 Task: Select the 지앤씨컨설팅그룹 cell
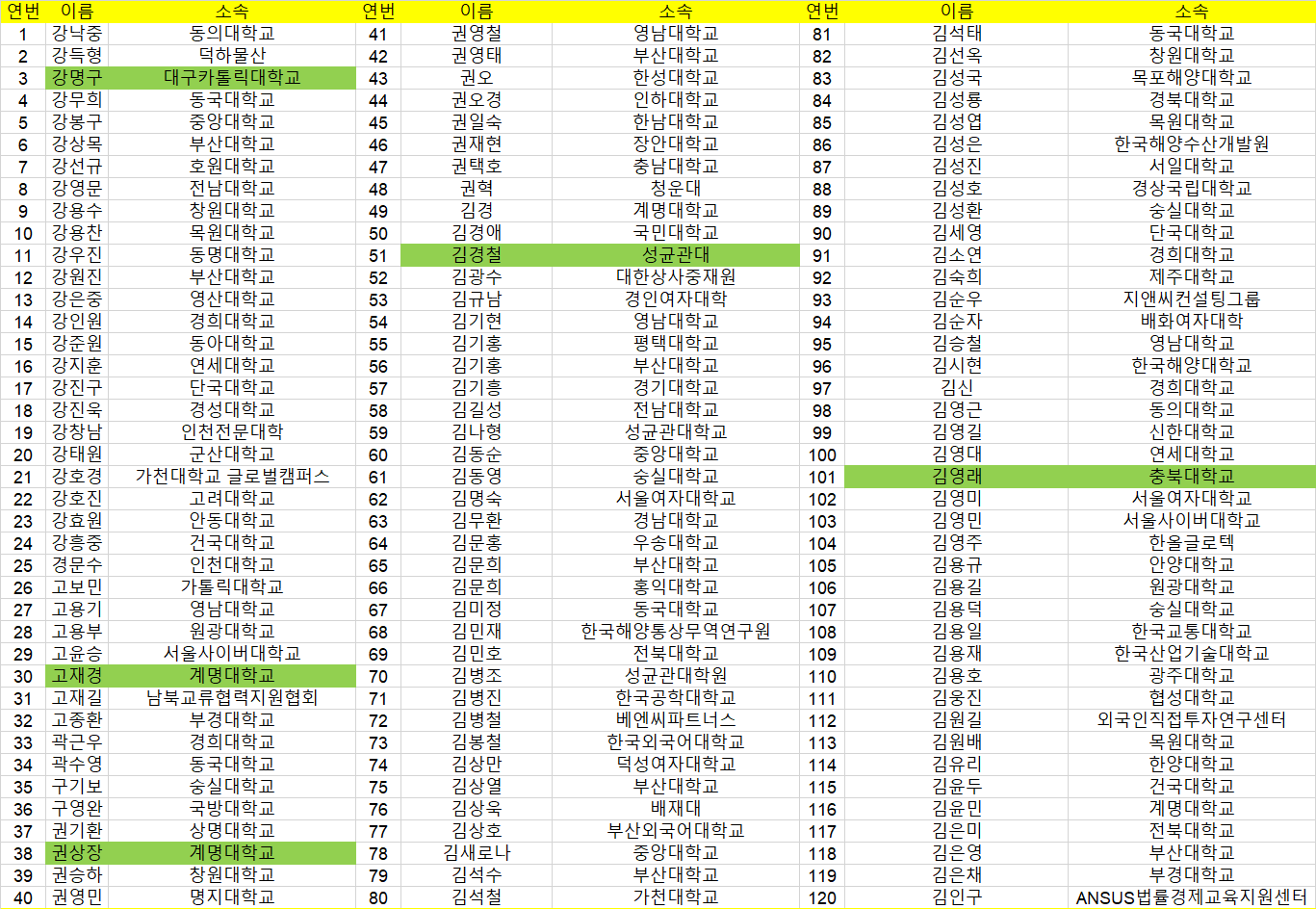coord(1191,299)
